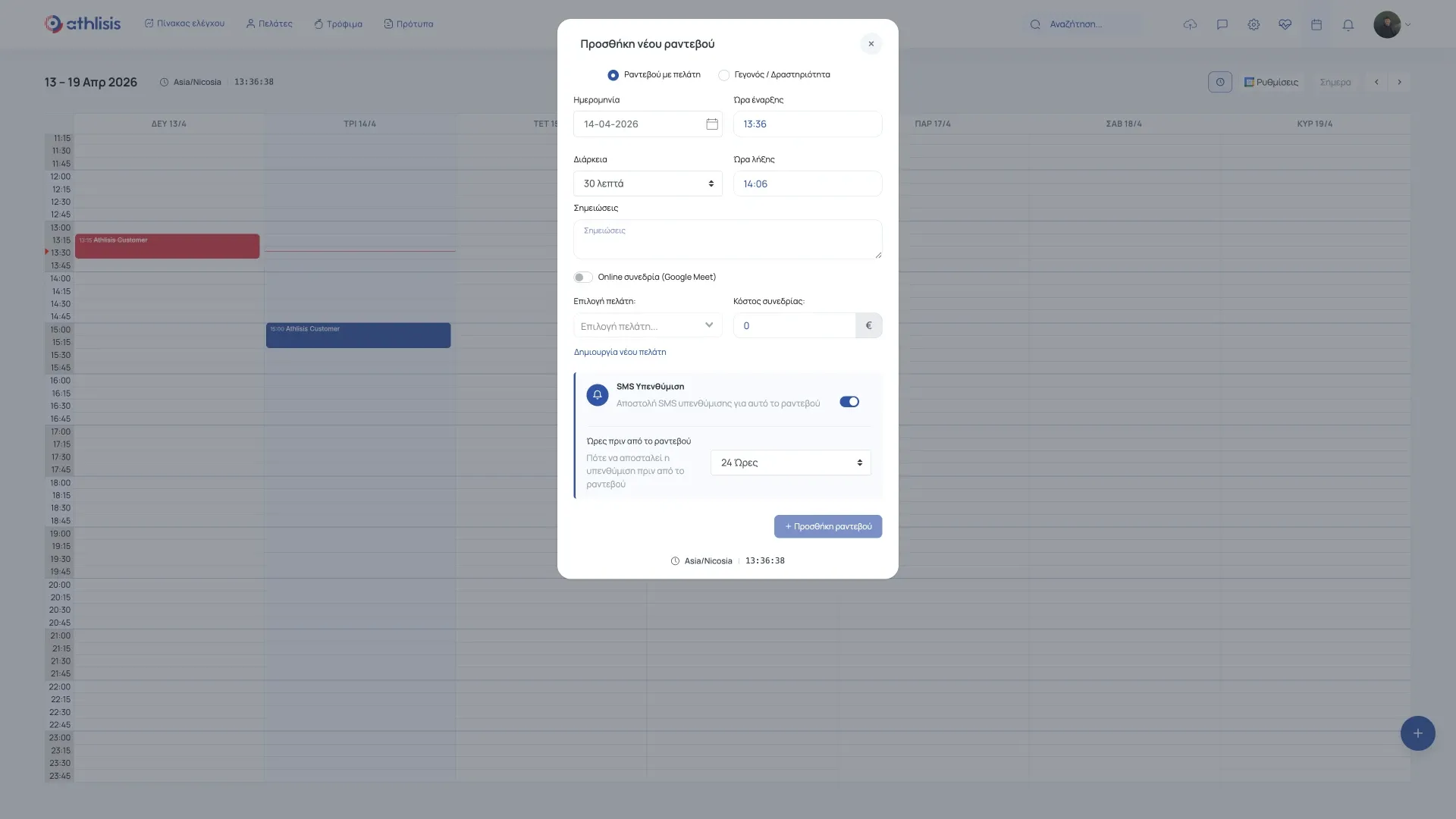1456x819 pixels.
Task: Open the notifications bell
Action: pyautogui.click(x=1348, y=24)
